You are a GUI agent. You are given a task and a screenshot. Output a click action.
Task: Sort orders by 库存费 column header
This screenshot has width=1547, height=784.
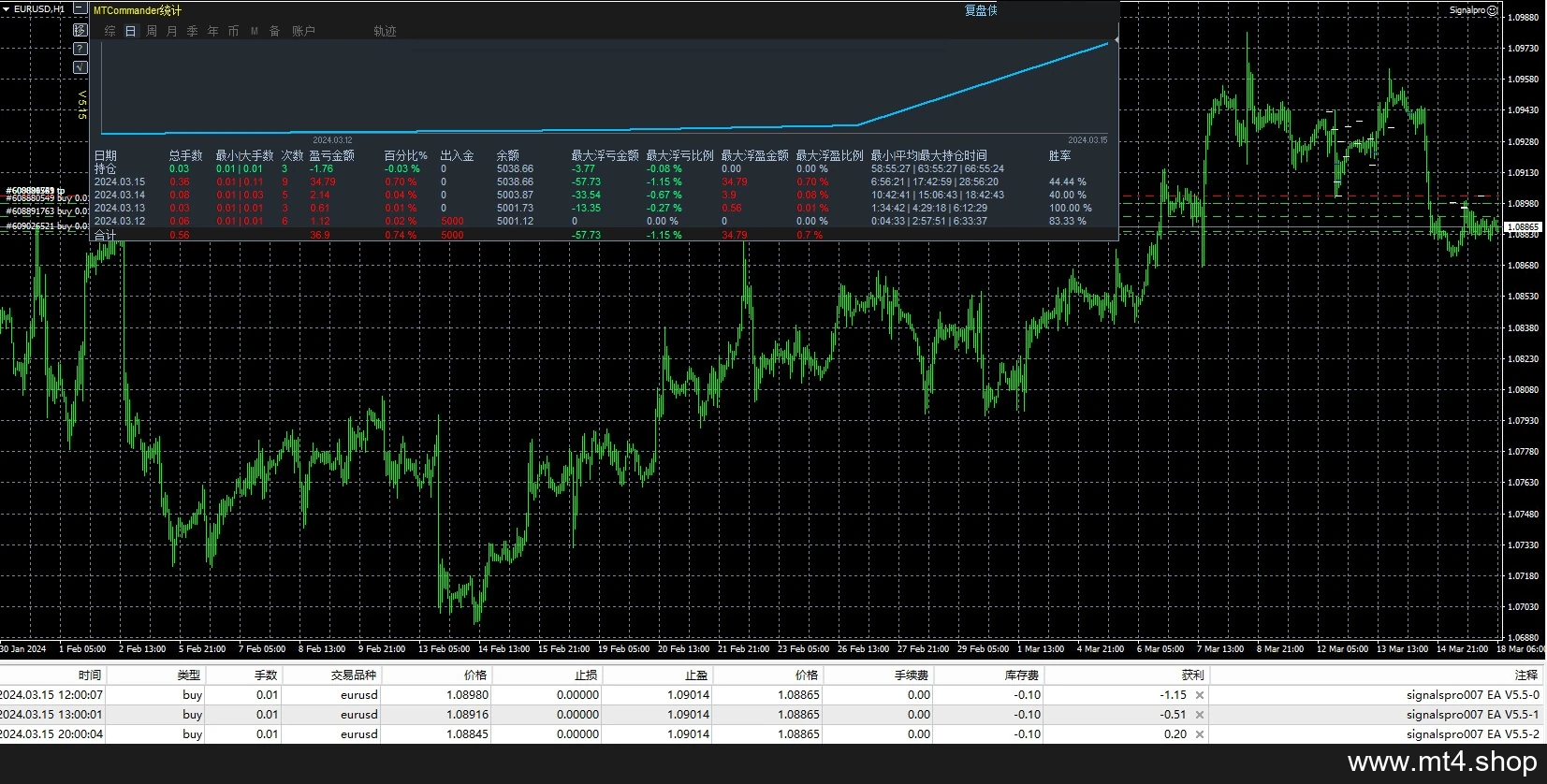[1022, 675]
